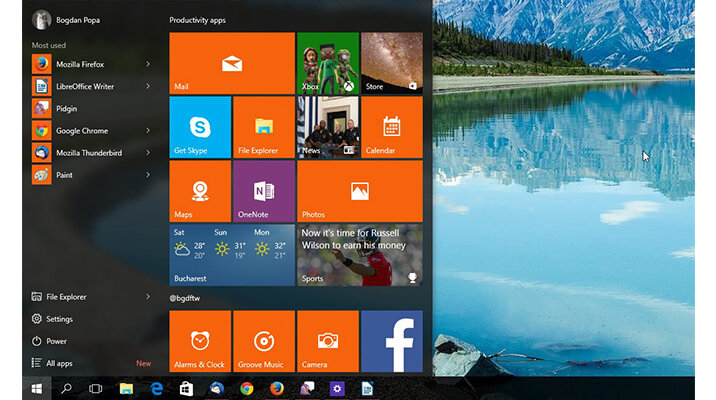Open the OneNote tile

[x=264, y=191]
